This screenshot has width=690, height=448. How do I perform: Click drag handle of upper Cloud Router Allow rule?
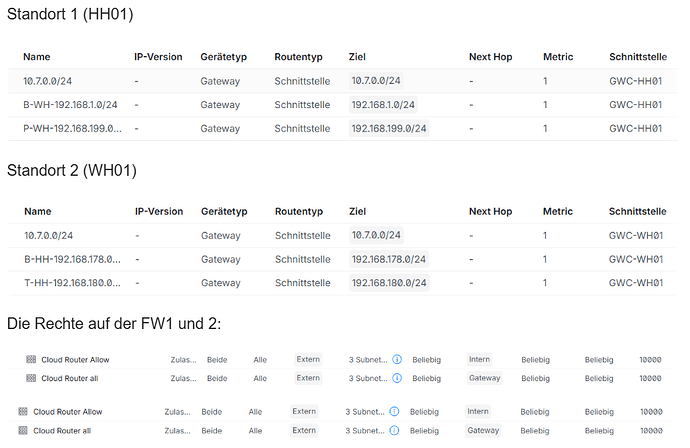[31, 360]
